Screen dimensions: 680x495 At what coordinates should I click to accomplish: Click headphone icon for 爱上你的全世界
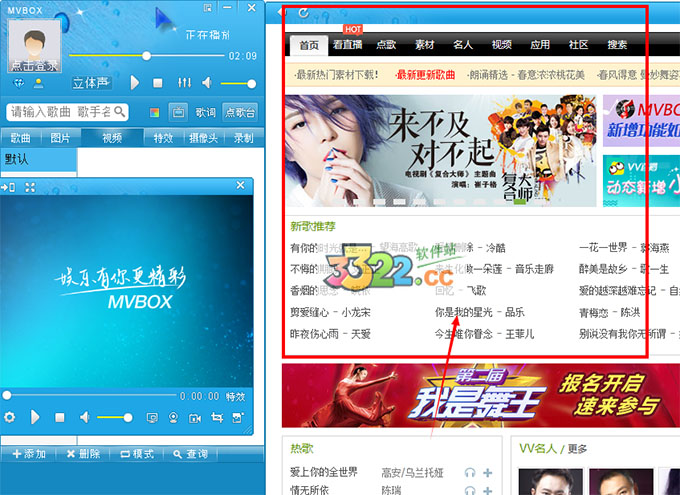tap(470, 473)
